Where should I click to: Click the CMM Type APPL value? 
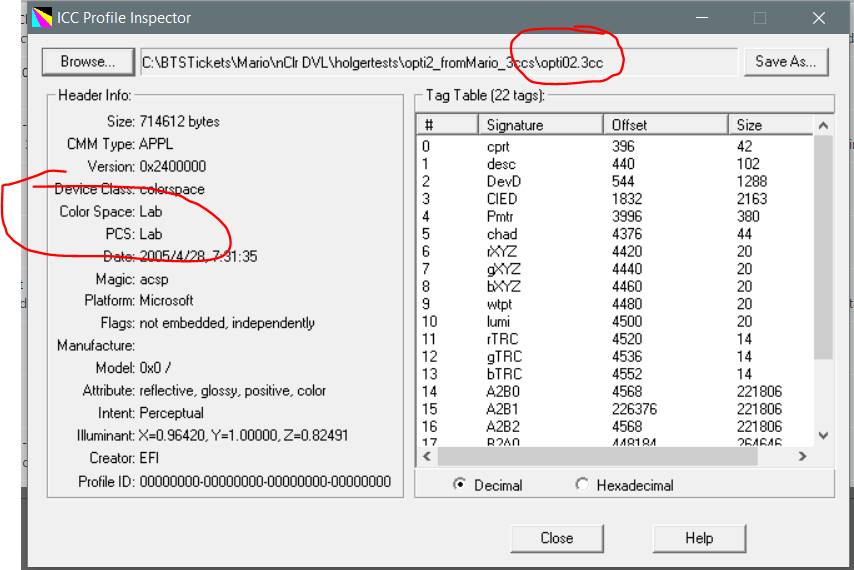pos(156,144)
